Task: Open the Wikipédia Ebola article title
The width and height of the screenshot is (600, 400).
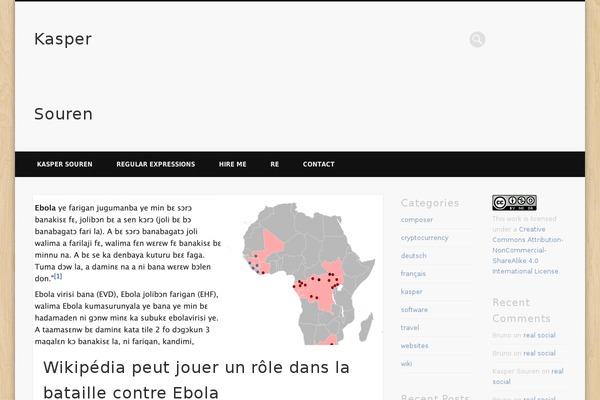Action: (196, 380)
